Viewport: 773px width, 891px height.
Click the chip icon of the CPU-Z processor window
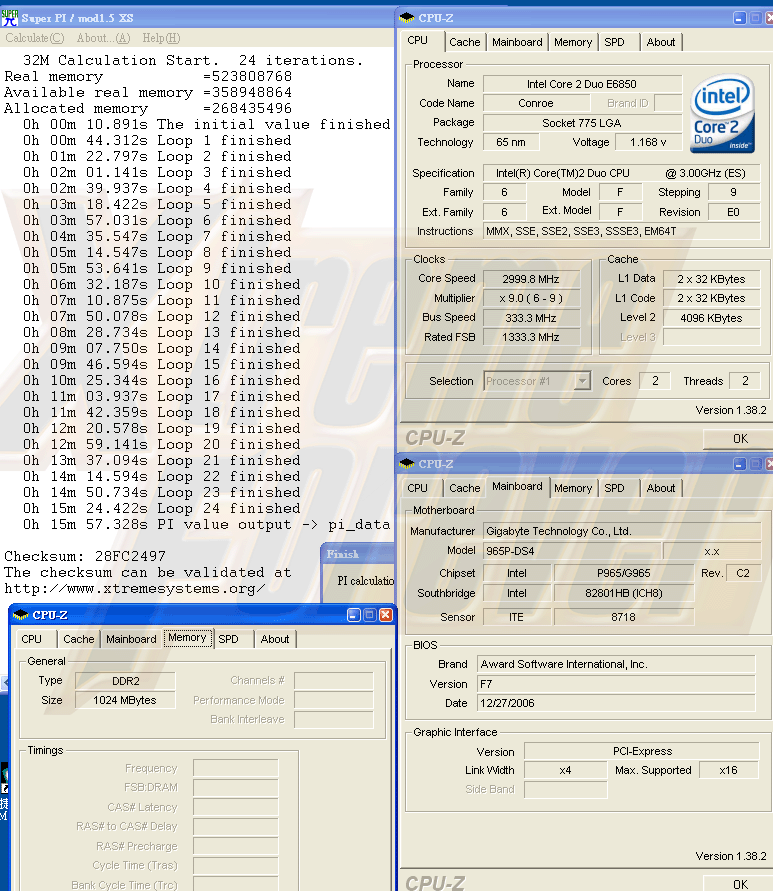[408, 17]
